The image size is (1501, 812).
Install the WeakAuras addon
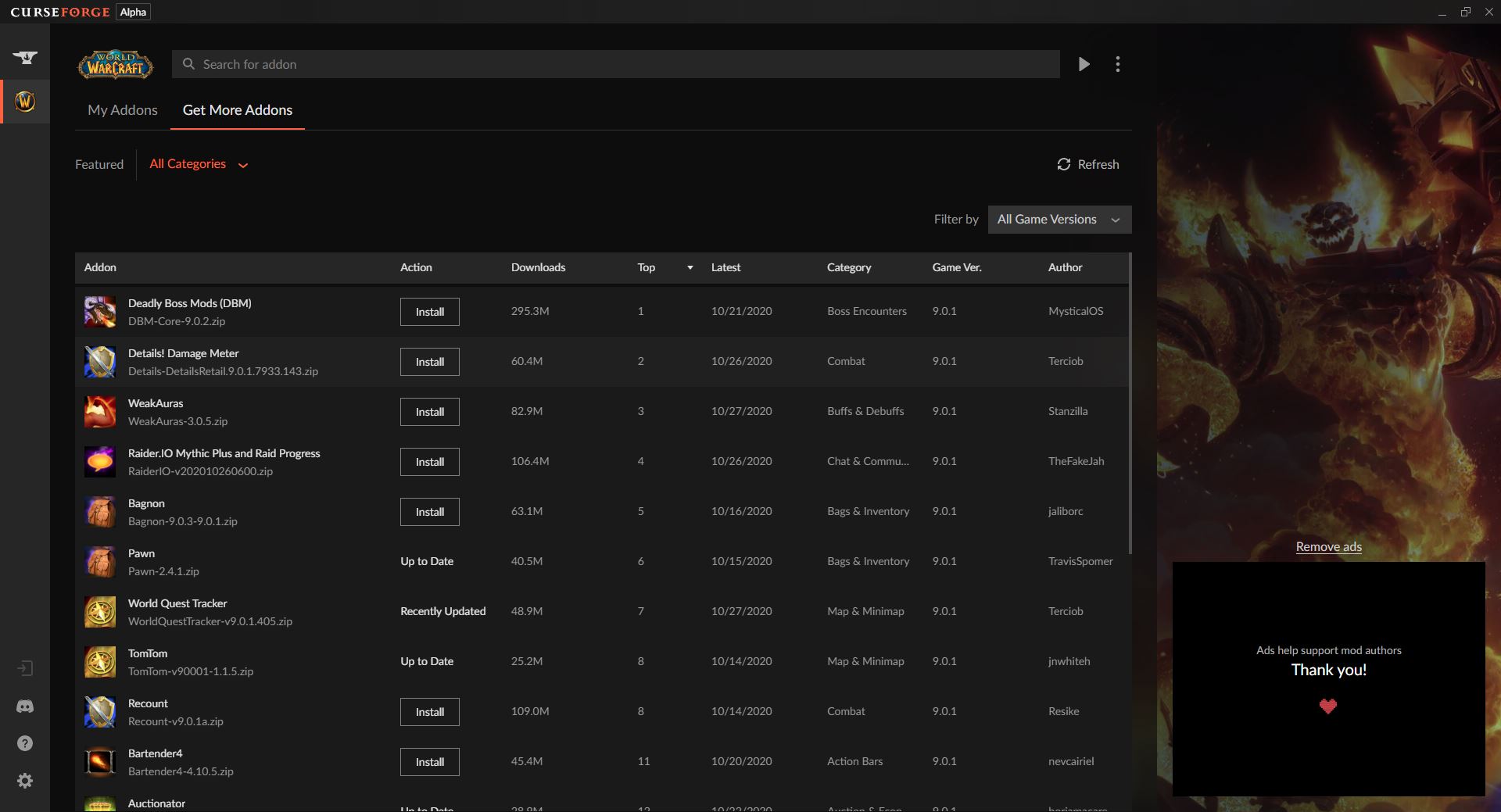point(429,412)
